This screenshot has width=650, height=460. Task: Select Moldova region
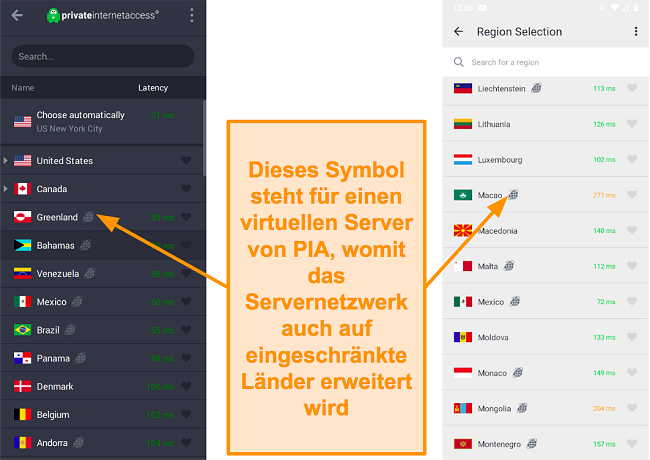pos(546,337)
